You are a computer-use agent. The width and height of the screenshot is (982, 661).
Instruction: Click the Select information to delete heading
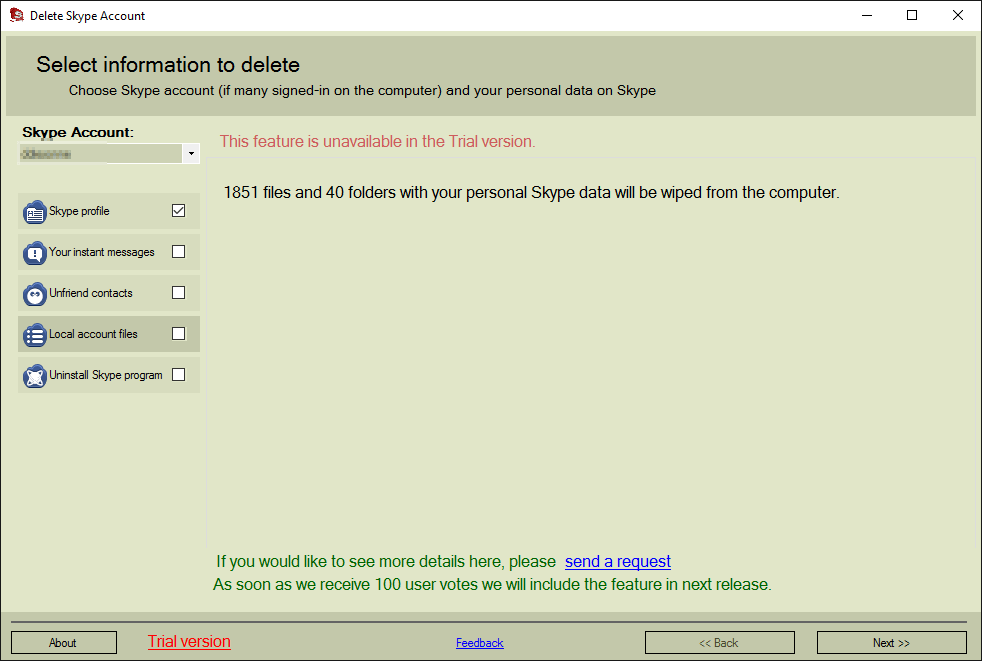tap(168, 65)
